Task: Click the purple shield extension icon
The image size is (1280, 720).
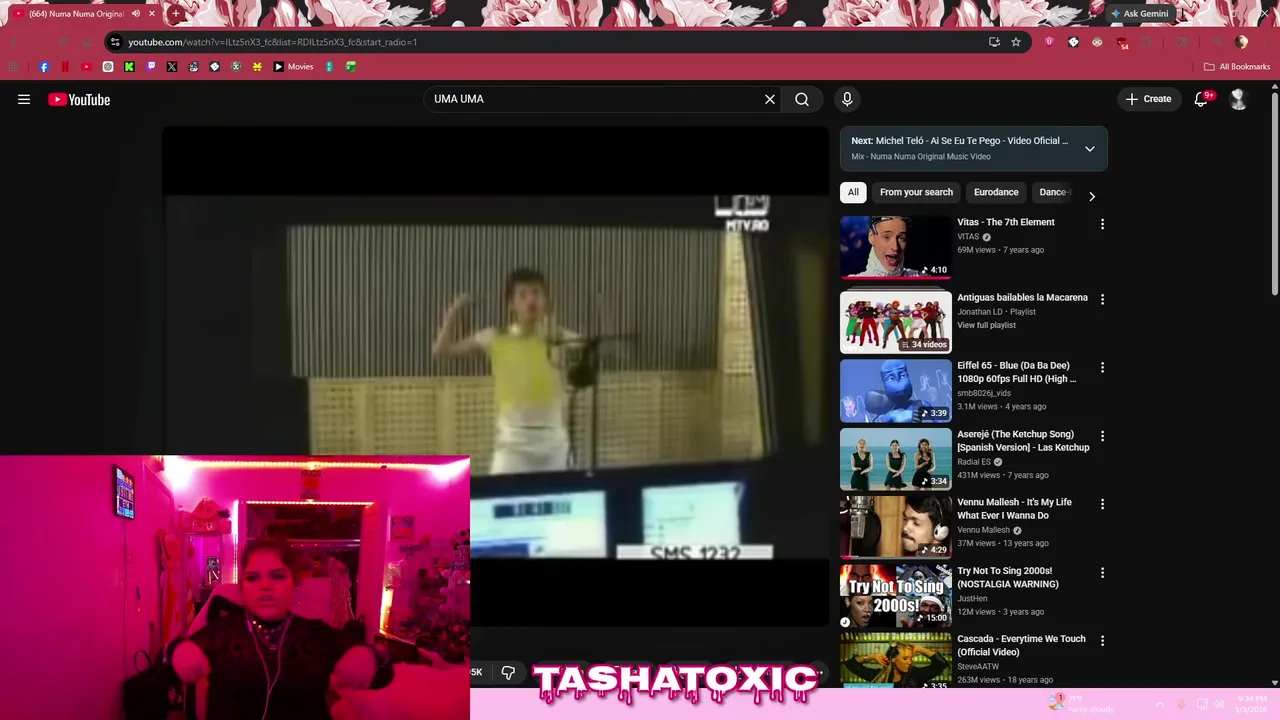Action: coord(1048,42)
